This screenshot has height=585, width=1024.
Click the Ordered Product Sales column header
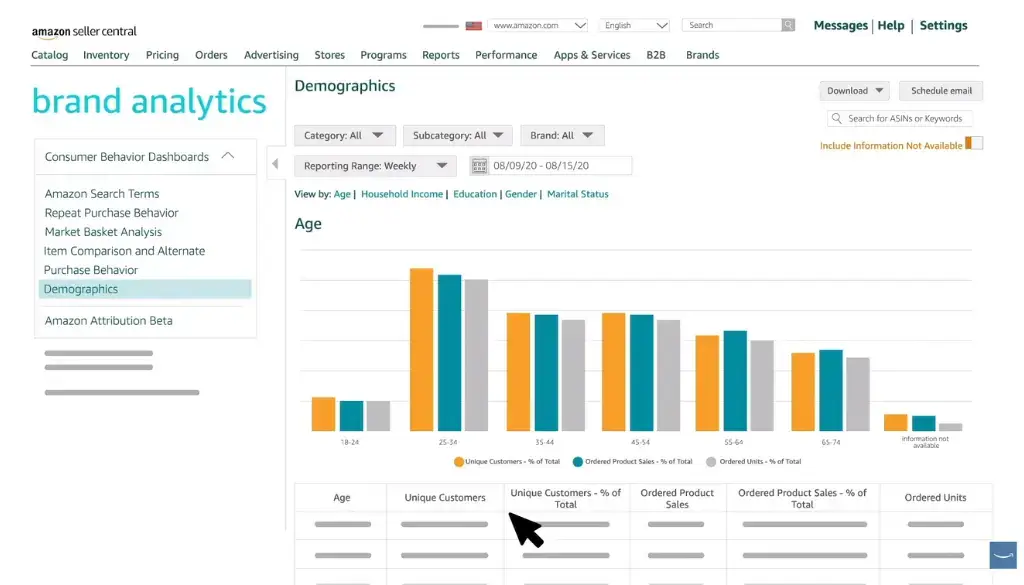(677, 498)
